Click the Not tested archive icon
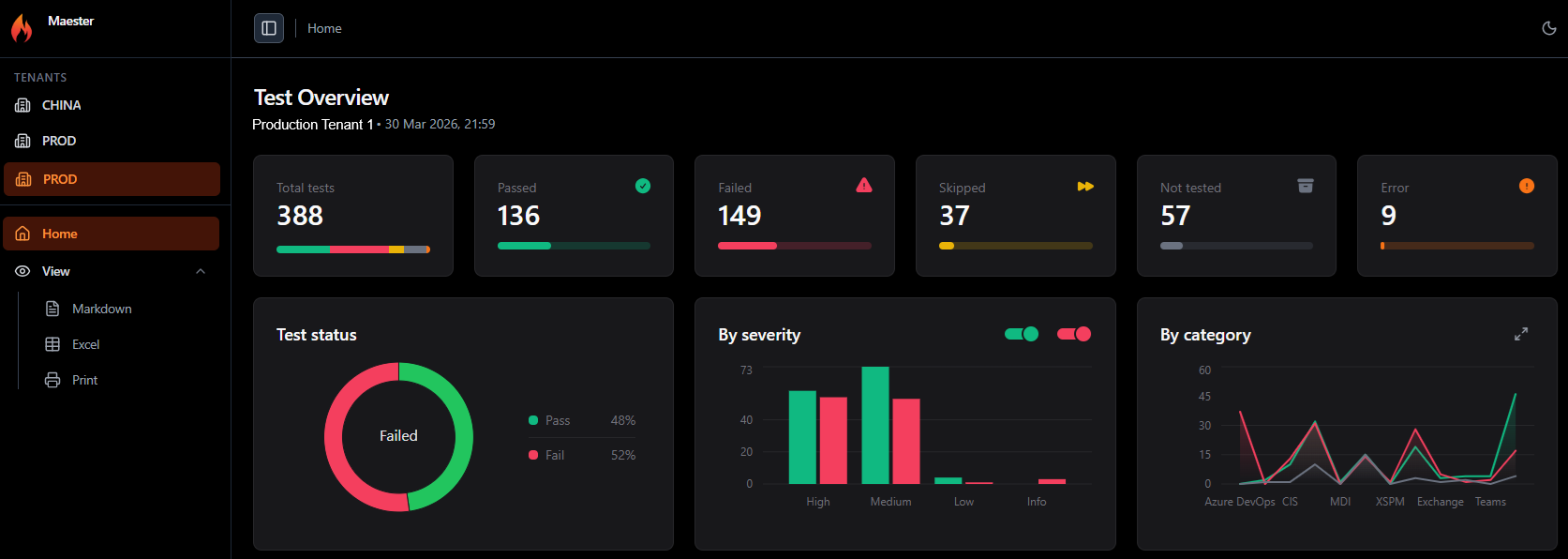This screenshot has height=559, width=1568. click(x=1305, y=186)
